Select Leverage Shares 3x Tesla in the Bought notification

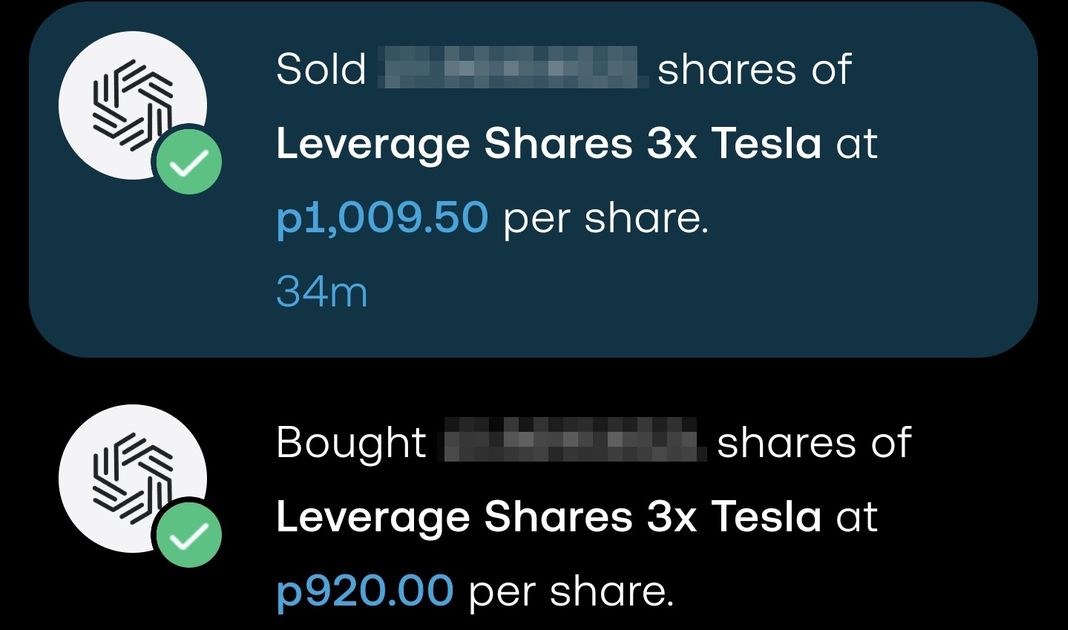click(548, 518)
